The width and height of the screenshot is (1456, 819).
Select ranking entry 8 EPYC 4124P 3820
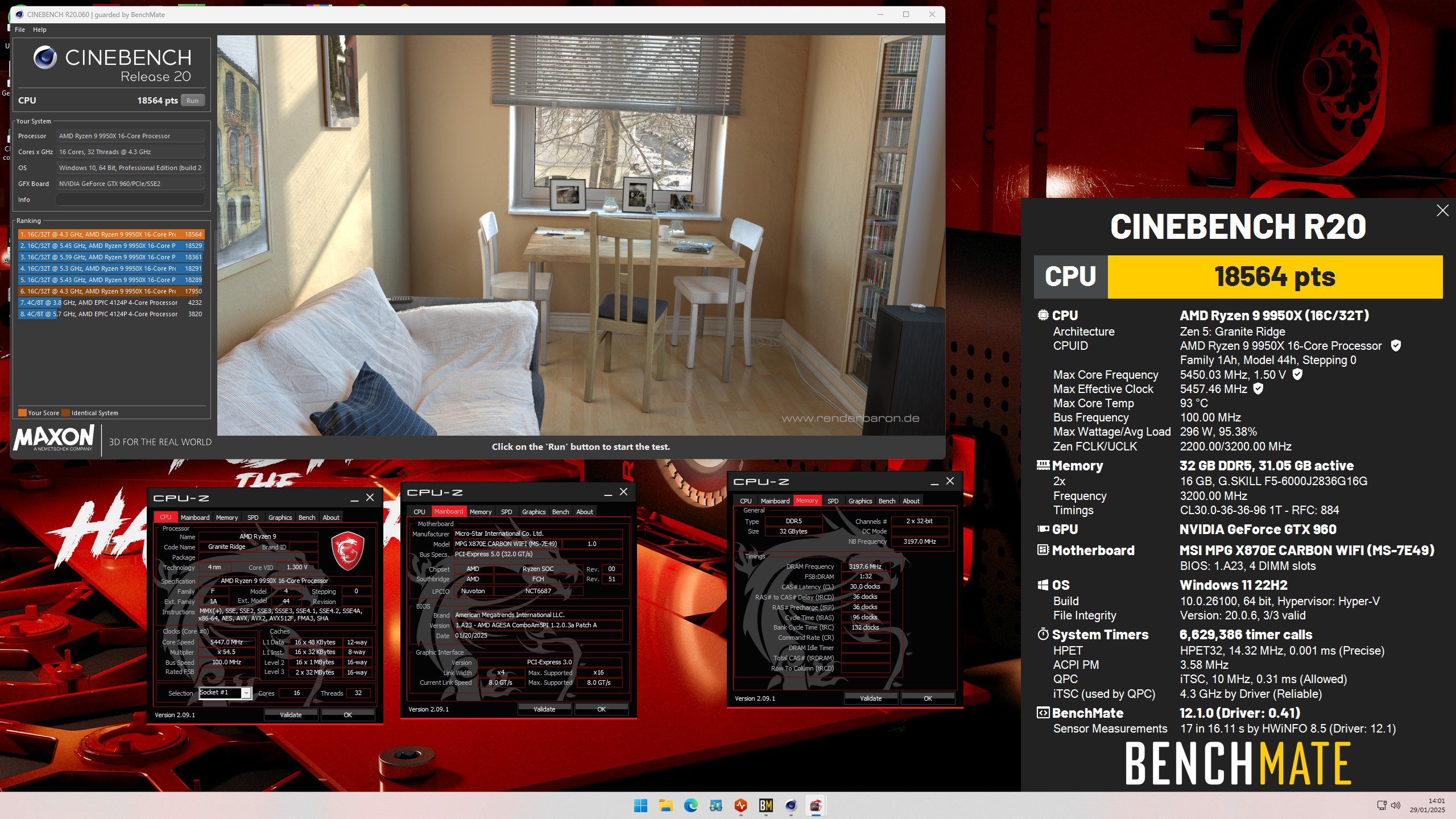[x=111, y=314]
